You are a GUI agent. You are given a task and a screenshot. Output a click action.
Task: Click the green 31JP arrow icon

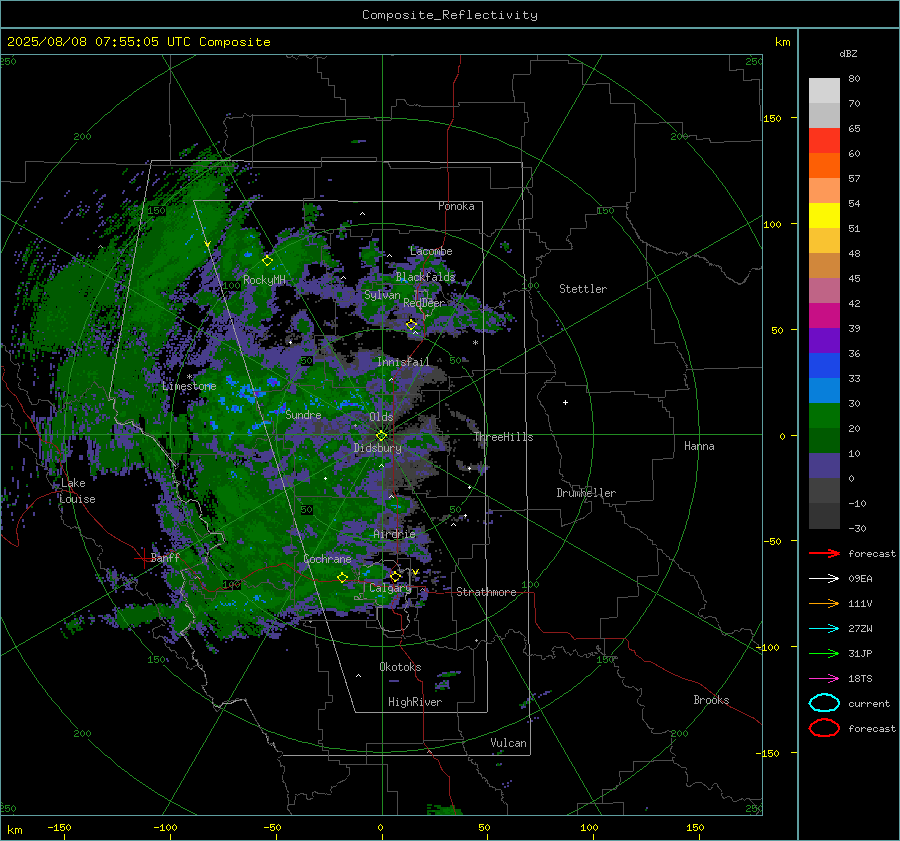click(824, 653)
